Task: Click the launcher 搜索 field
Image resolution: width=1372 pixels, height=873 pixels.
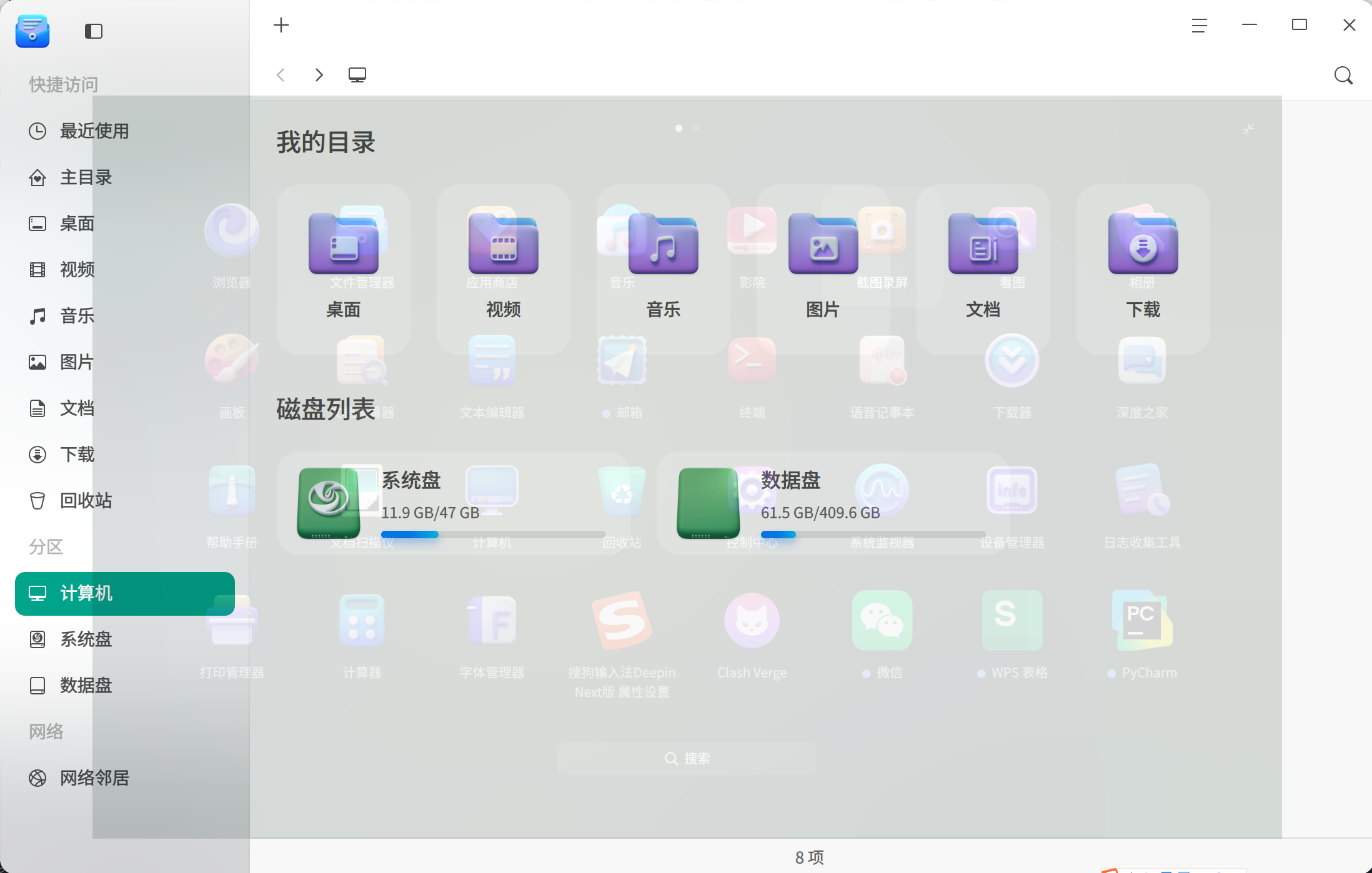Action: 687,758
